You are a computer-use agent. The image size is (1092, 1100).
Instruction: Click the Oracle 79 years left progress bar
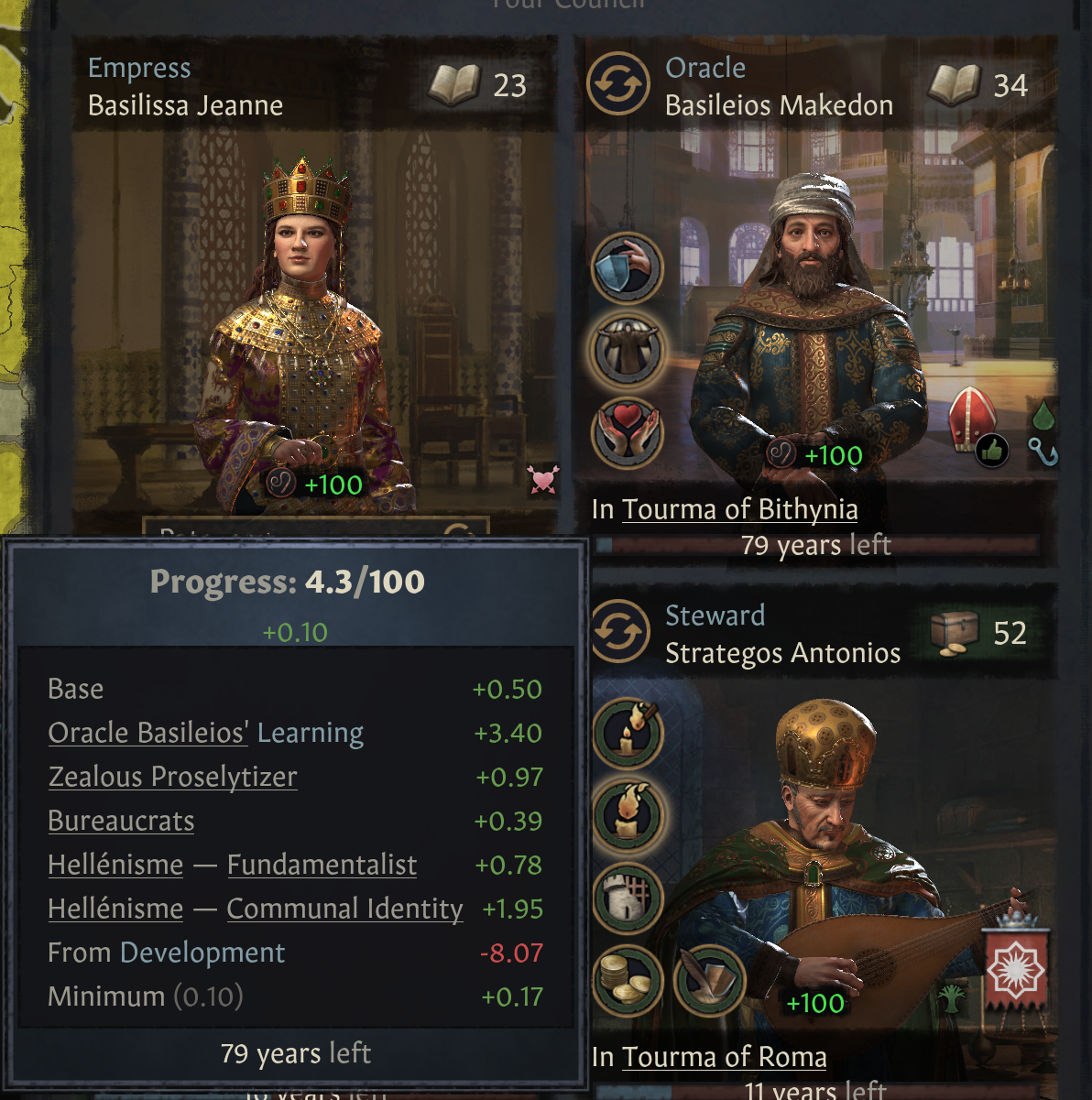[x=815, y=546]
